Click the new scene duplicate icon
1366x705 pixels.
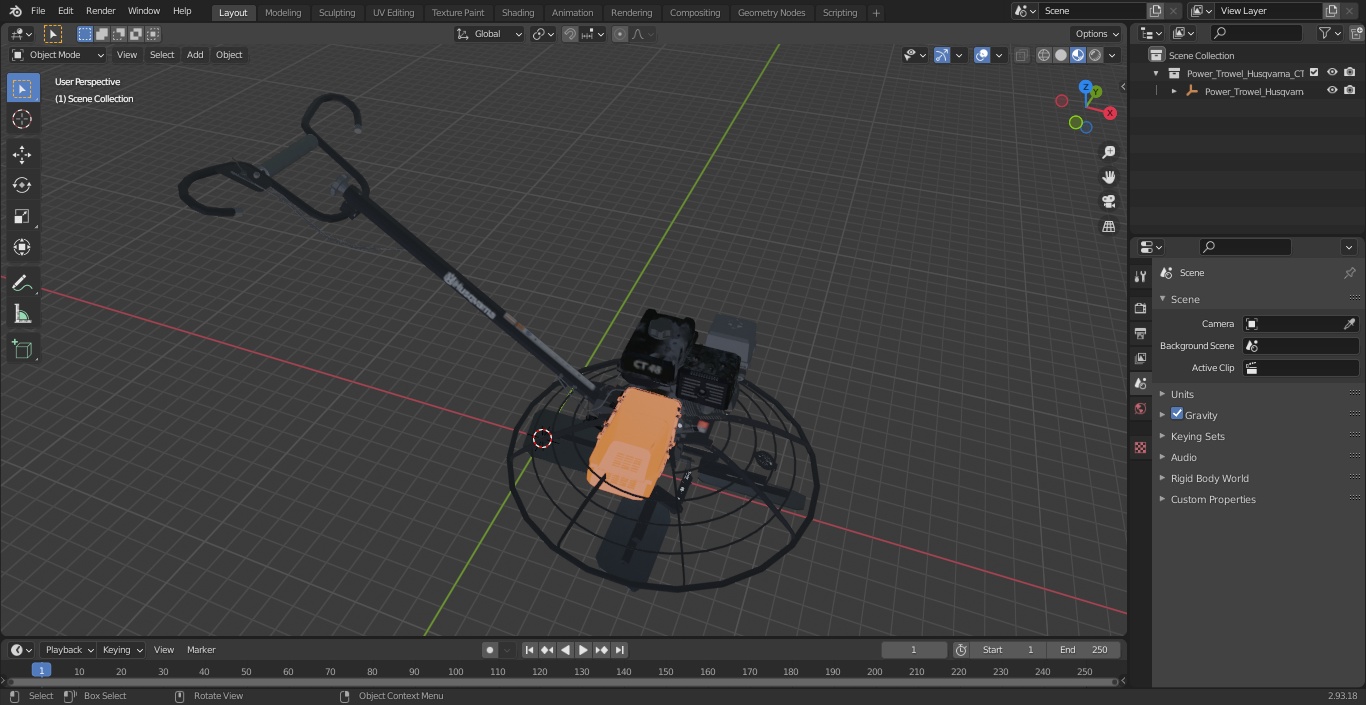pos(1155,11)
